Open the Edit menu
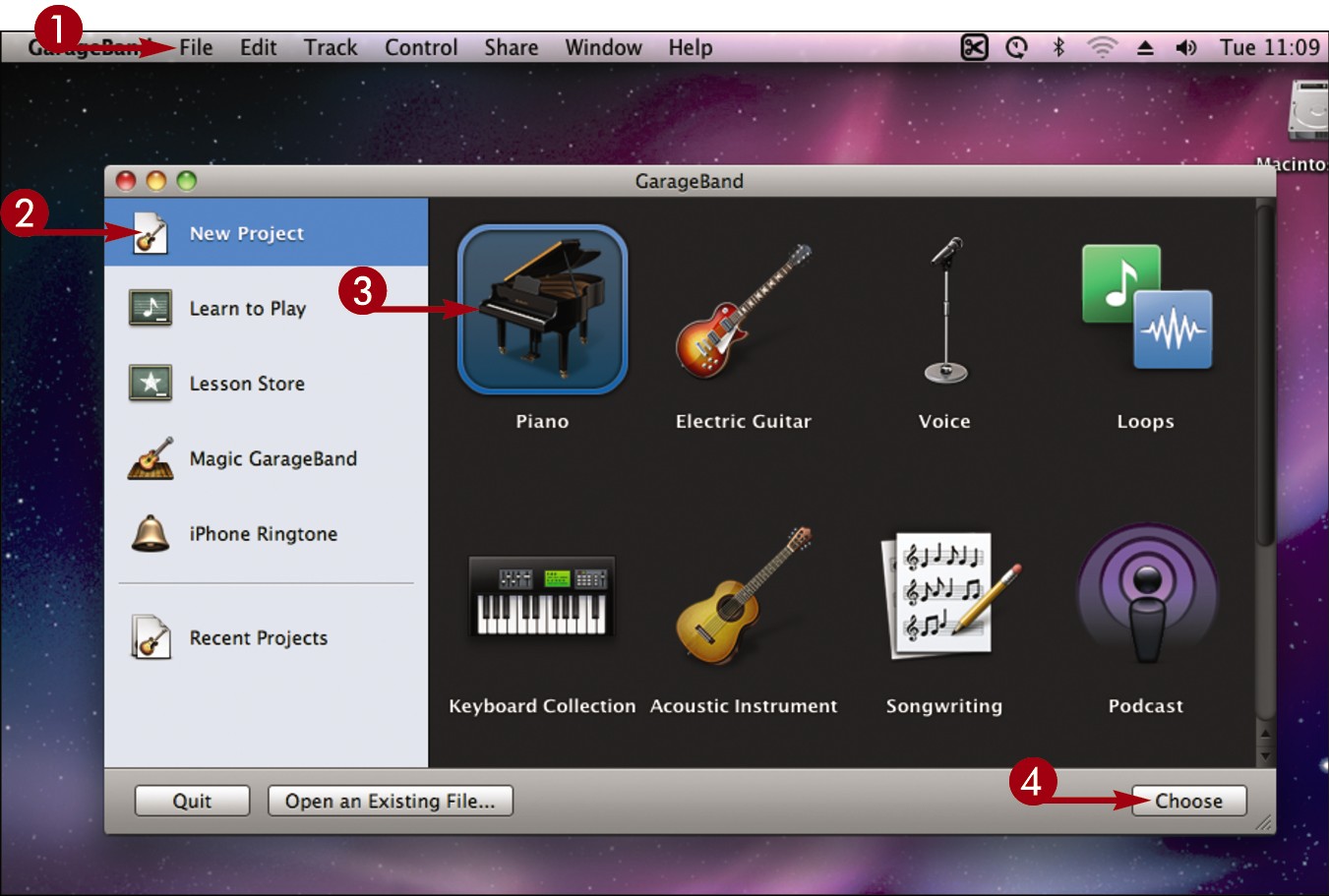The width and height of the screenshot is (1329, 896). point(258,47)
